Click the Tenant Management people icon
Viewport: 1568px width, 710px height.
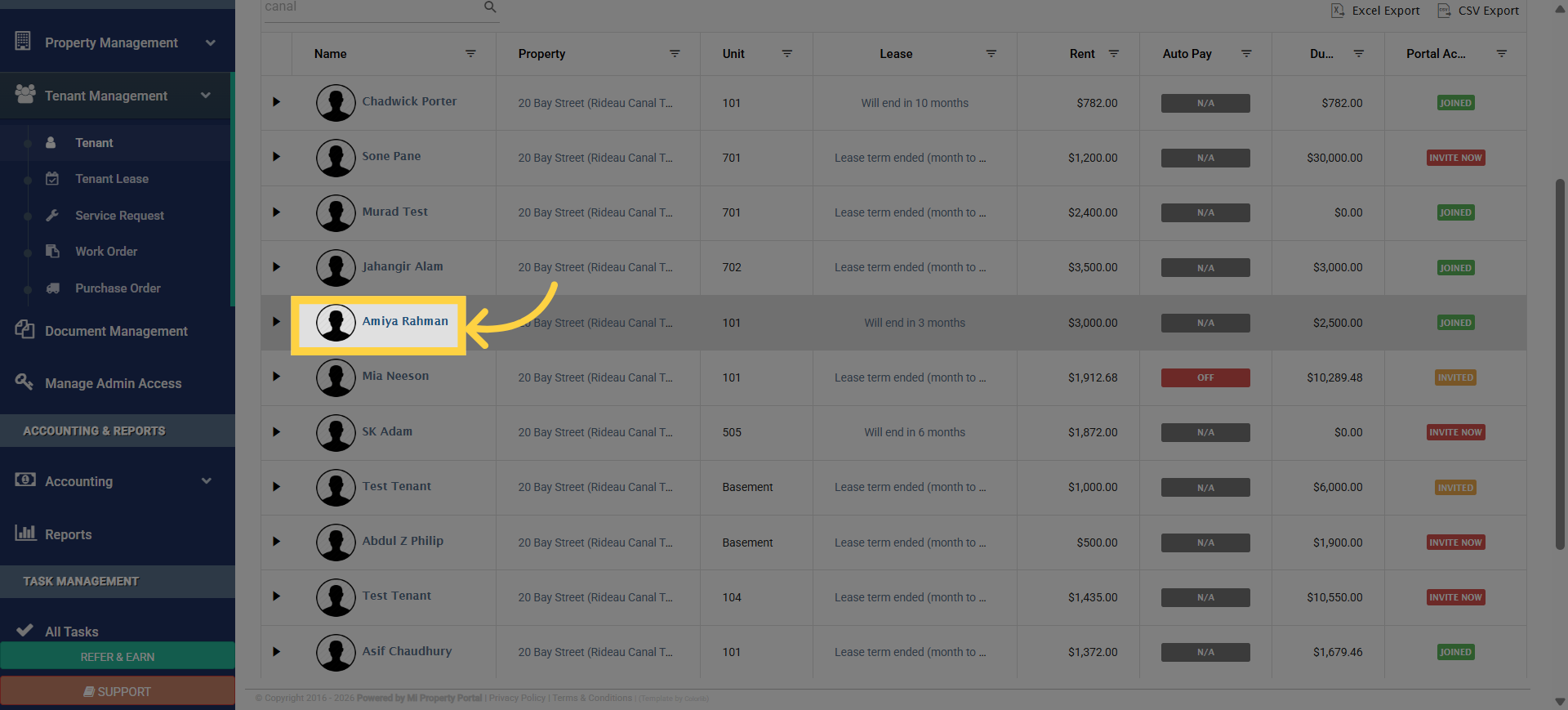coord(25,94)
